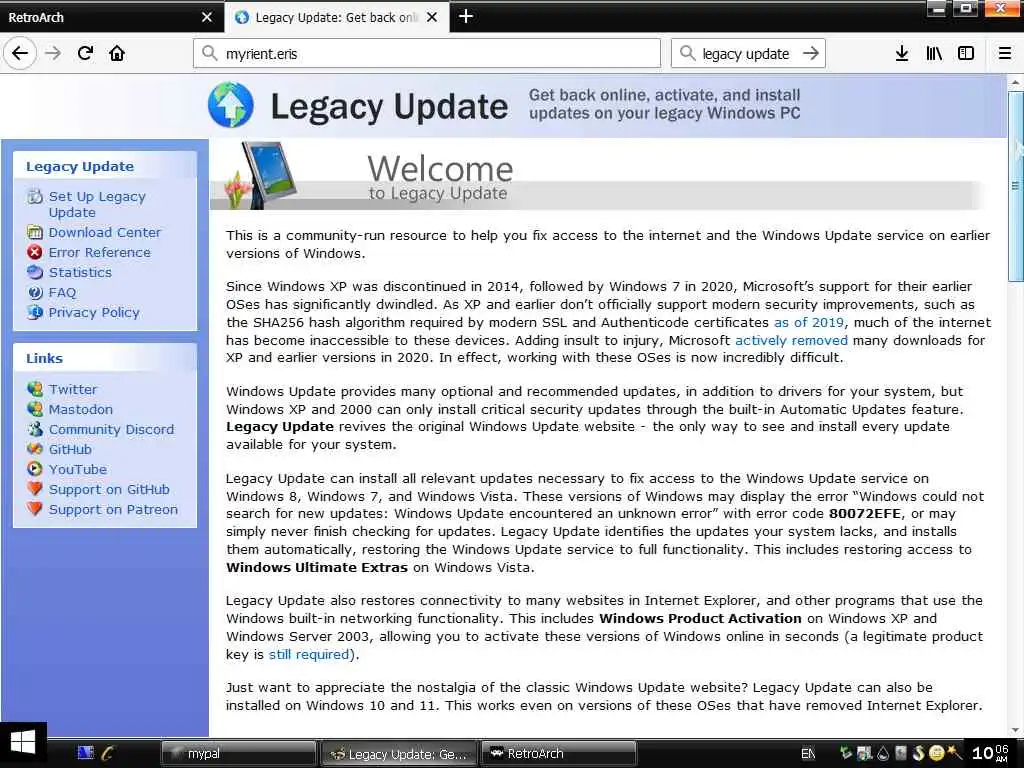
Task: Click the Support on Patreon heart icon
Action: coord(35,509)
